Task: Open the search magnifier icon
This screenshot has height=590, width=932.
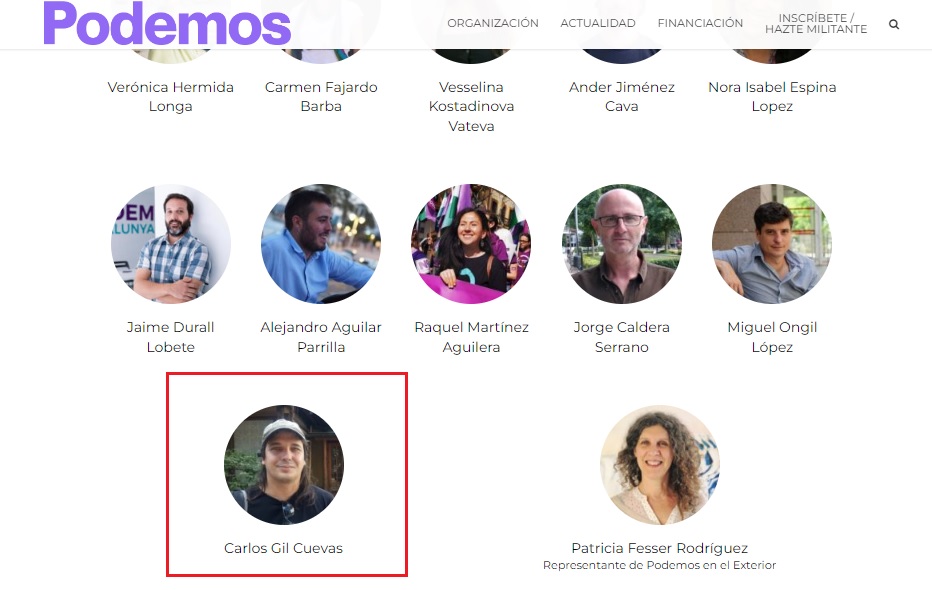Action: [893, 24]
